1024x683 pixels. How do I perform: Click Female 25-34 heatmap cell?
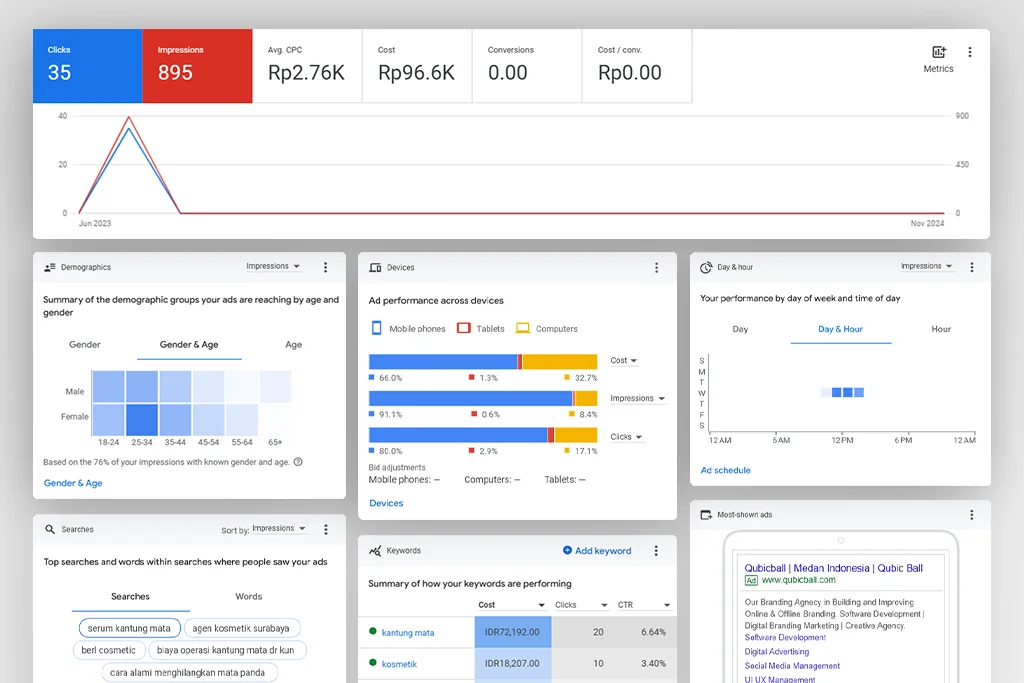[x=142, y=417]
